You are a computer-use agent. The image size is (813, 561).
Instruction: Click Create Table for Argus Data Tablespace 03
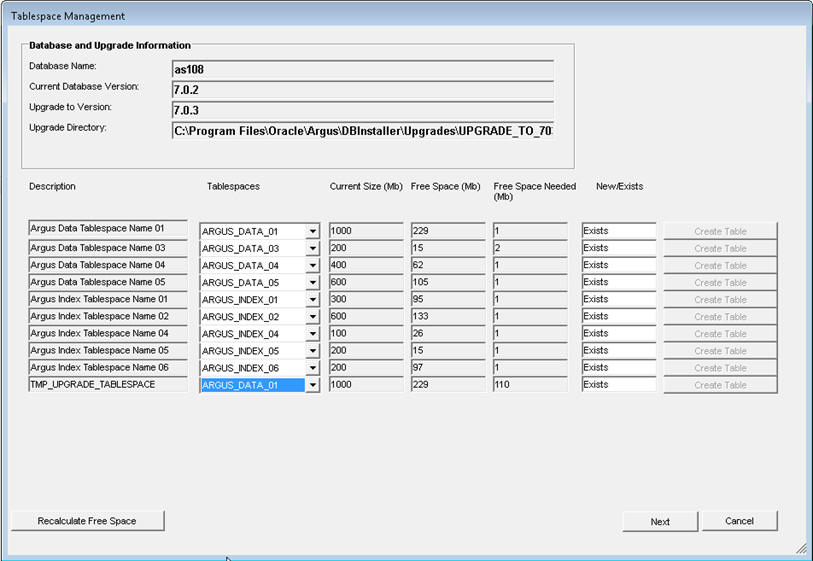(720, 248)
